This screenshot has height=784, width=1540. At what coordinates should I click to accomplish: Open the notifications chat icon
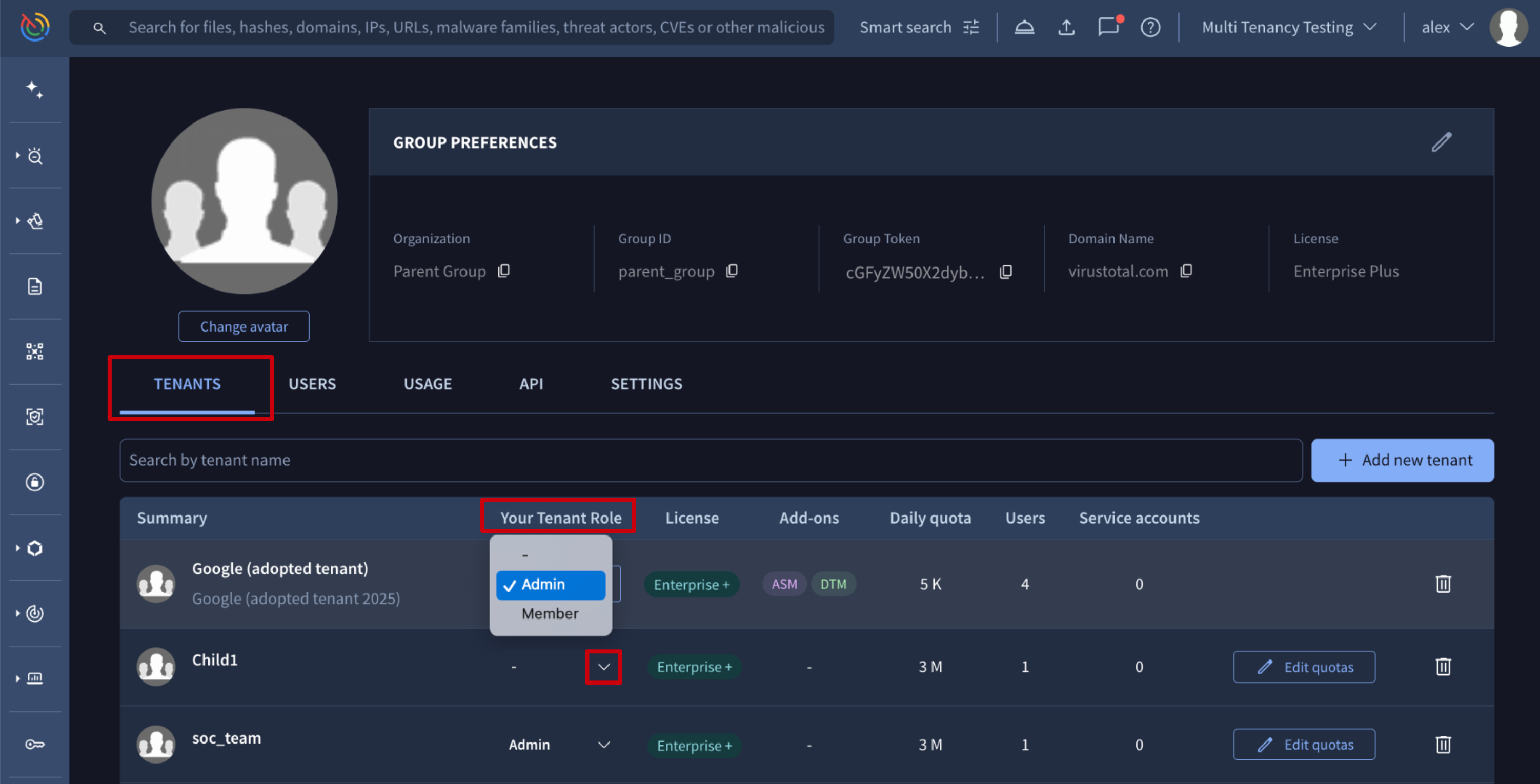tap(1108, 28)
